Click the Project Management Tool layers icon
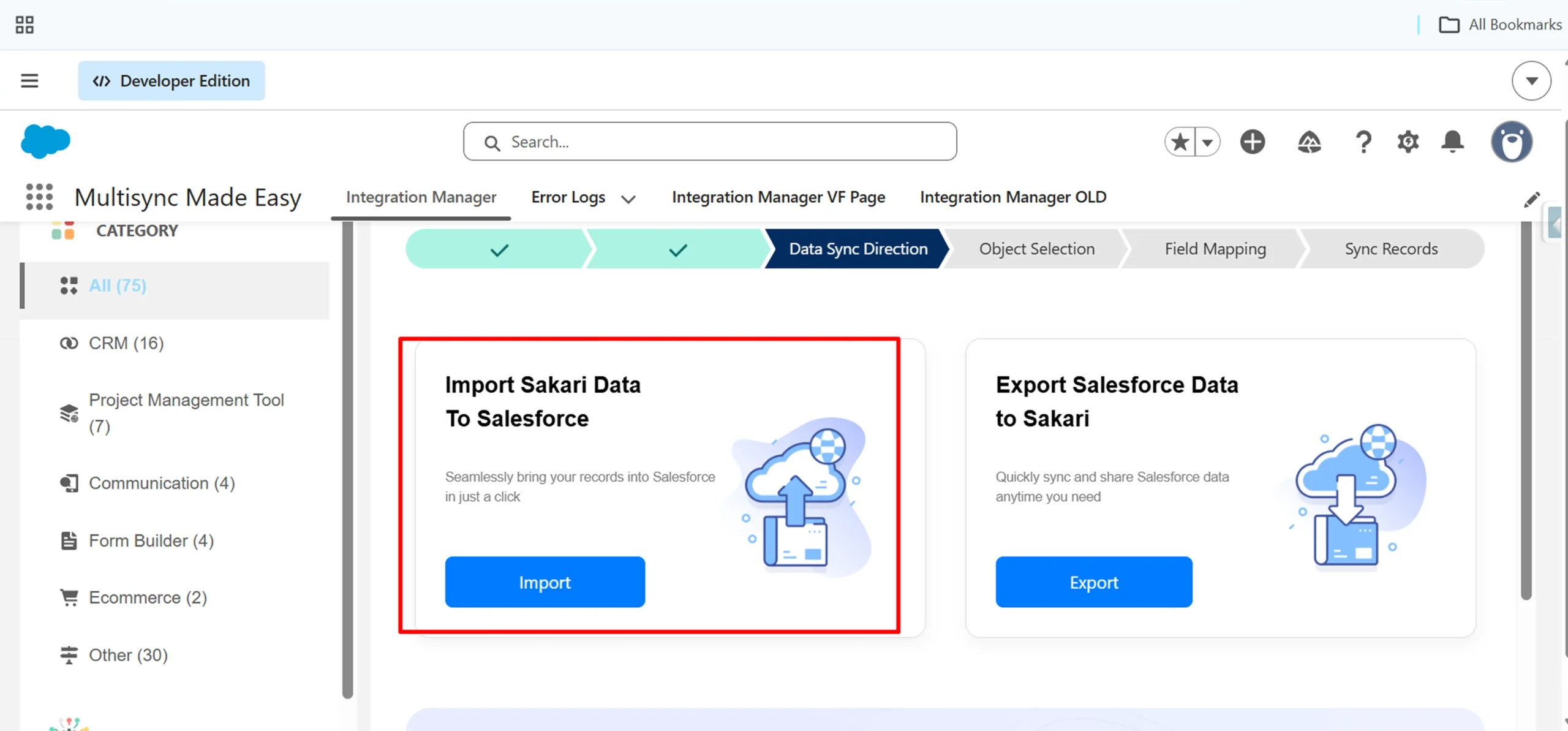 click(x=69, y=413)
